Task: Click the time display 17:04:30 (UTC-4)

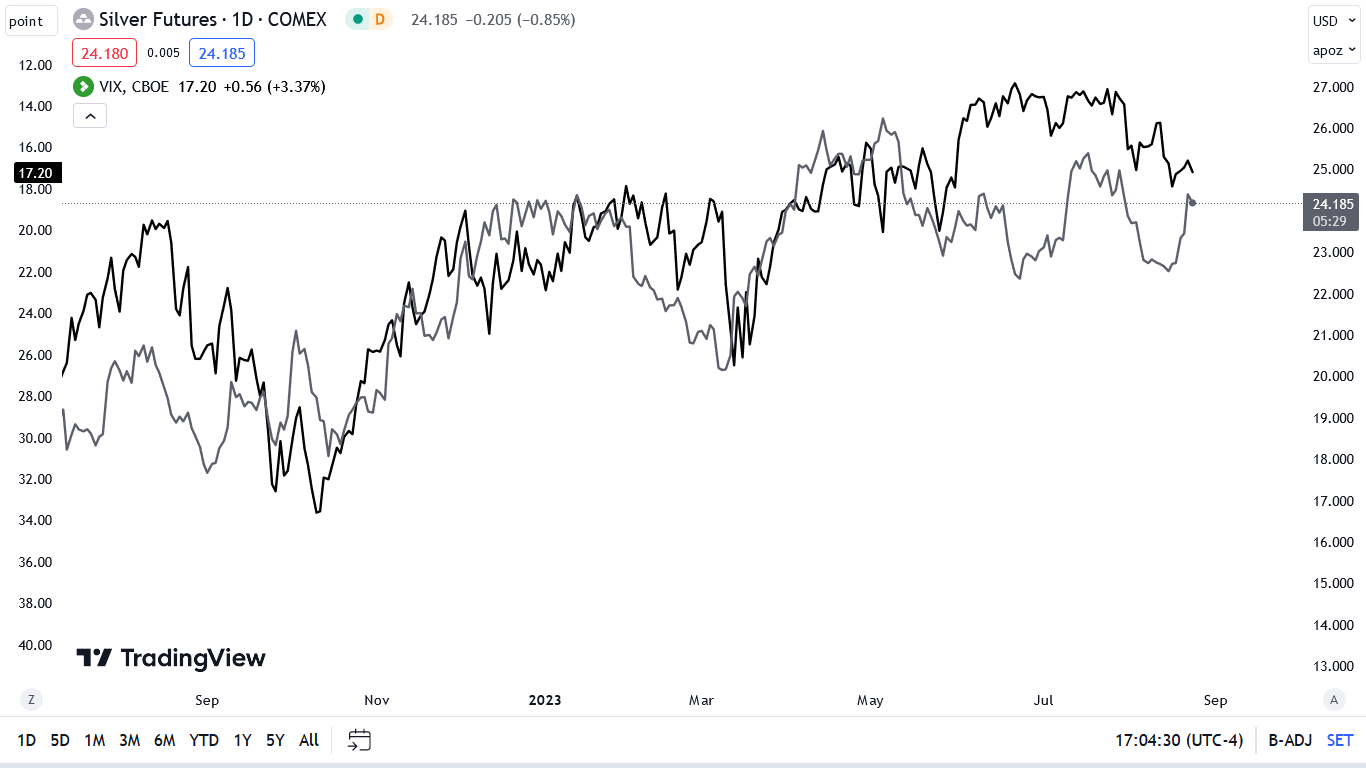Action: [x=1179, y=740]
